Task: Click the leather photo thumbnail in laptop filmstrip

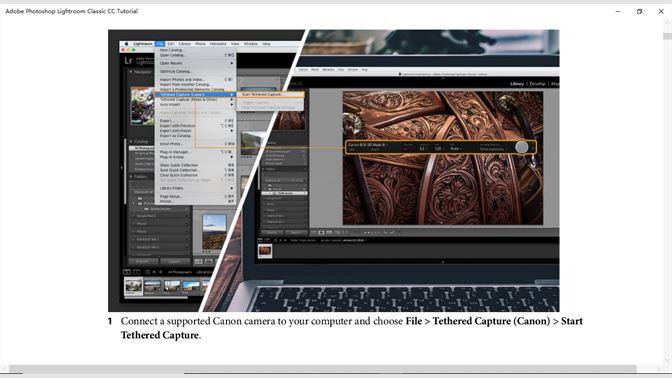Action: click(x=265, y=251)
